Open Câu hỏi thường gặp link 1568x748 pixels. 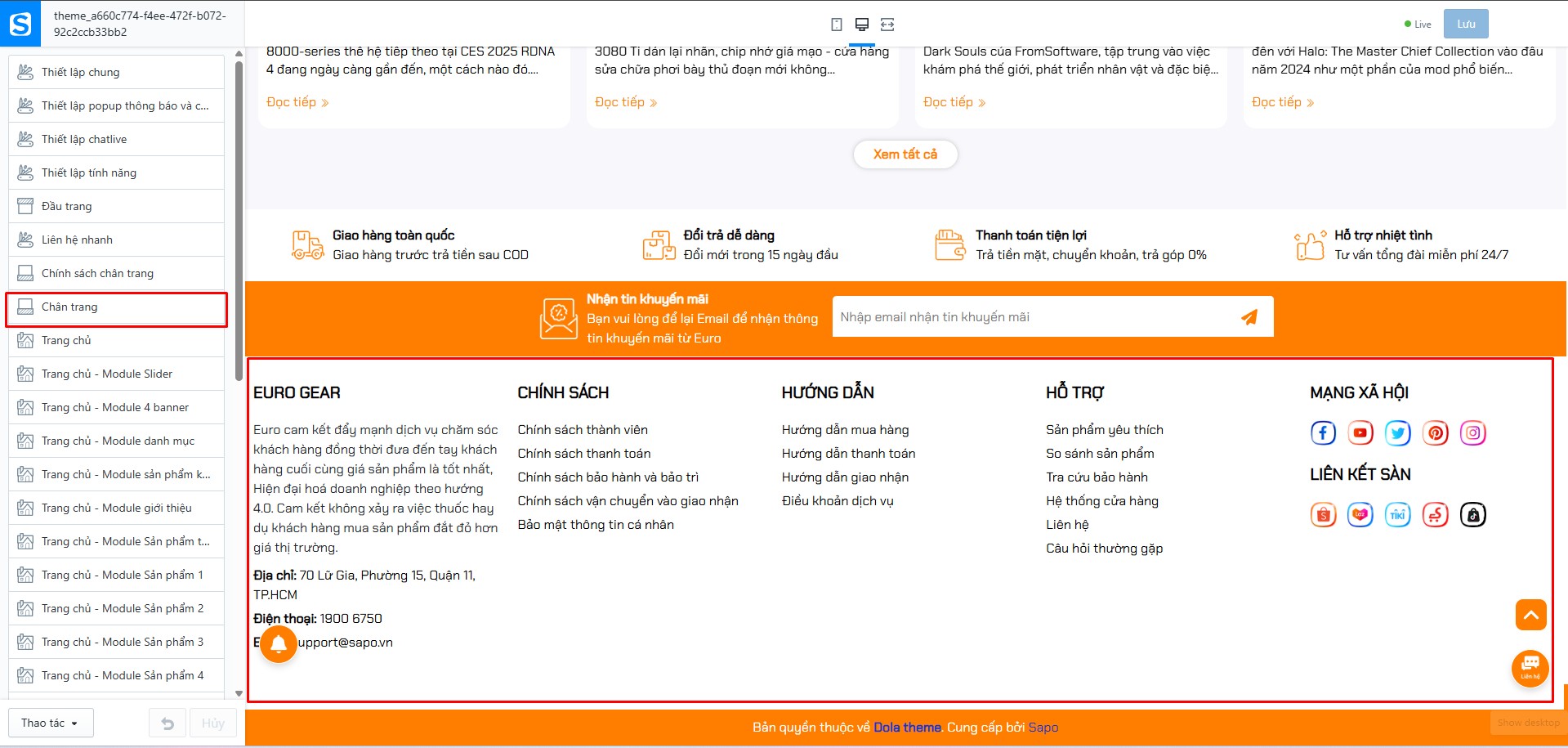point(1105,549)
